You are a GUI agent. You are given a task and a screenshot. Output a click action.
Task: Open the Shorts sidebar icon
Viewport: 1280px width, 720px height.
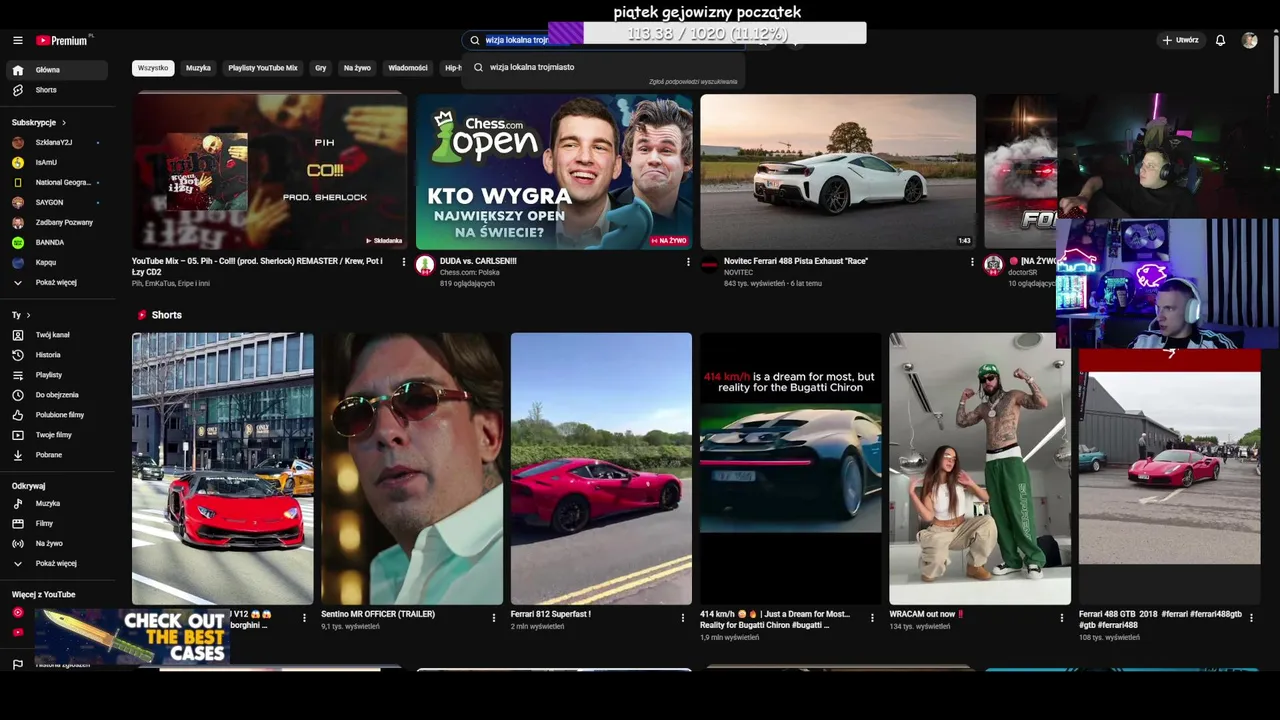tap(18, 90)
